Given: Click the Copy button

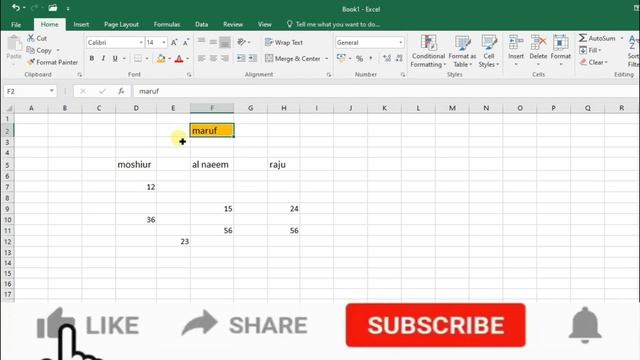Looking at the screenshot, I should coord(39,50).
